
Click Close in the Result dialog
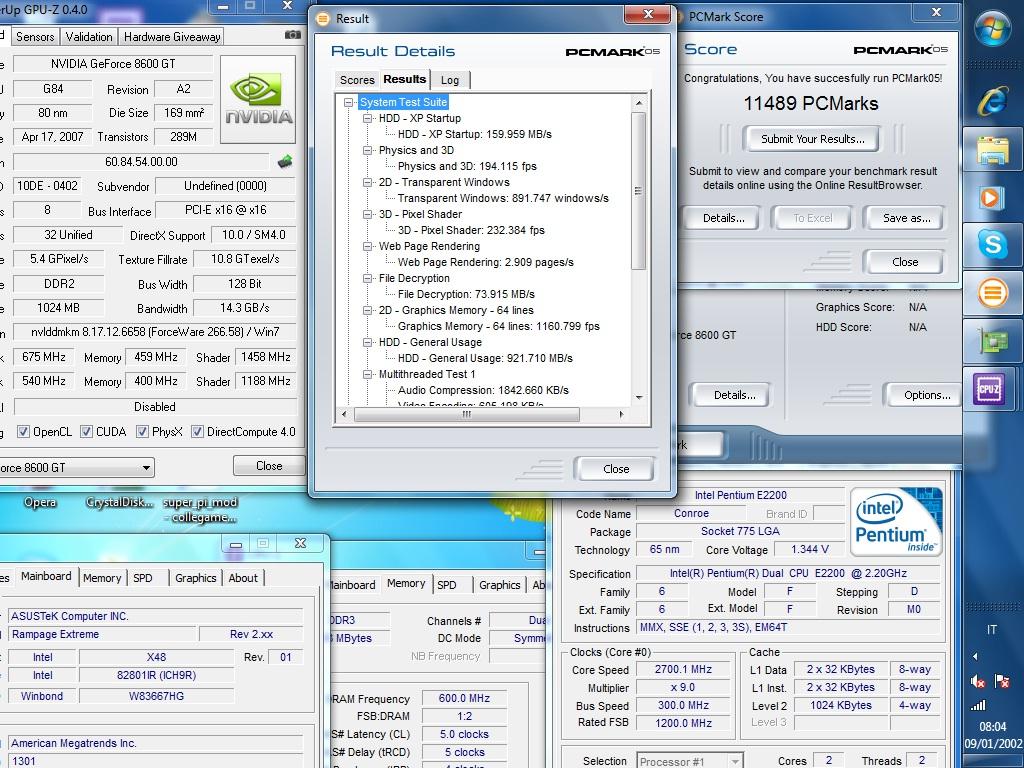pos(616,468)
